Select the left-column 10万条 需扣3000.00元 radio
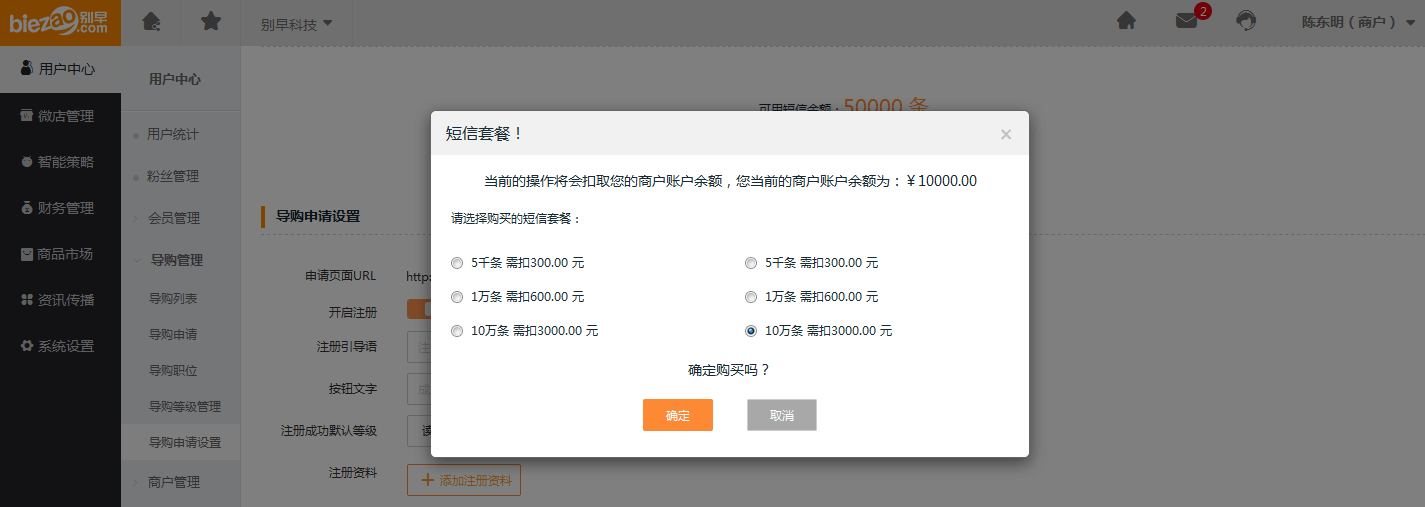Viewport: 1425px width, 507px height. point(457,331)
